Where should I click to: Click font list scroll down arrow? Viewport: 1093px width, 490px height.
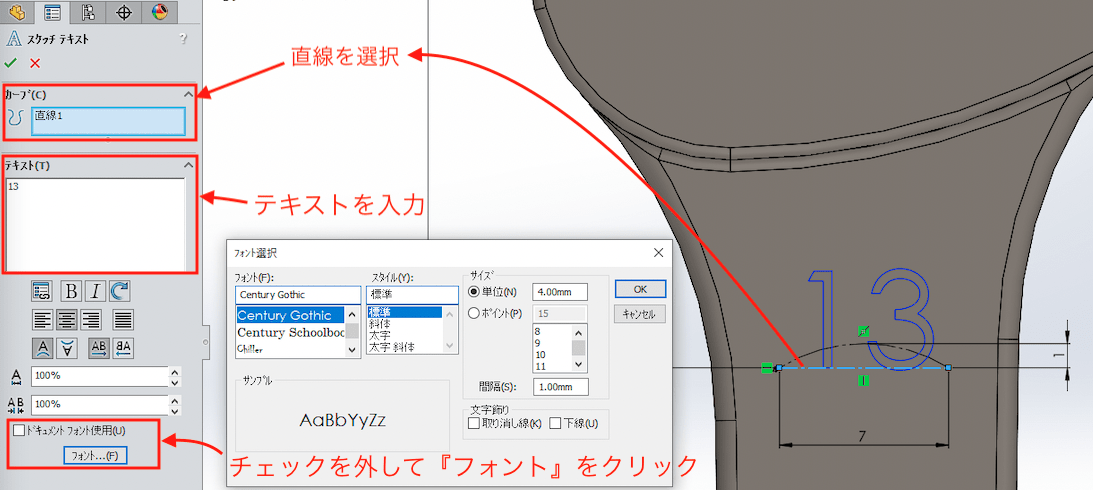coord(353,350)
